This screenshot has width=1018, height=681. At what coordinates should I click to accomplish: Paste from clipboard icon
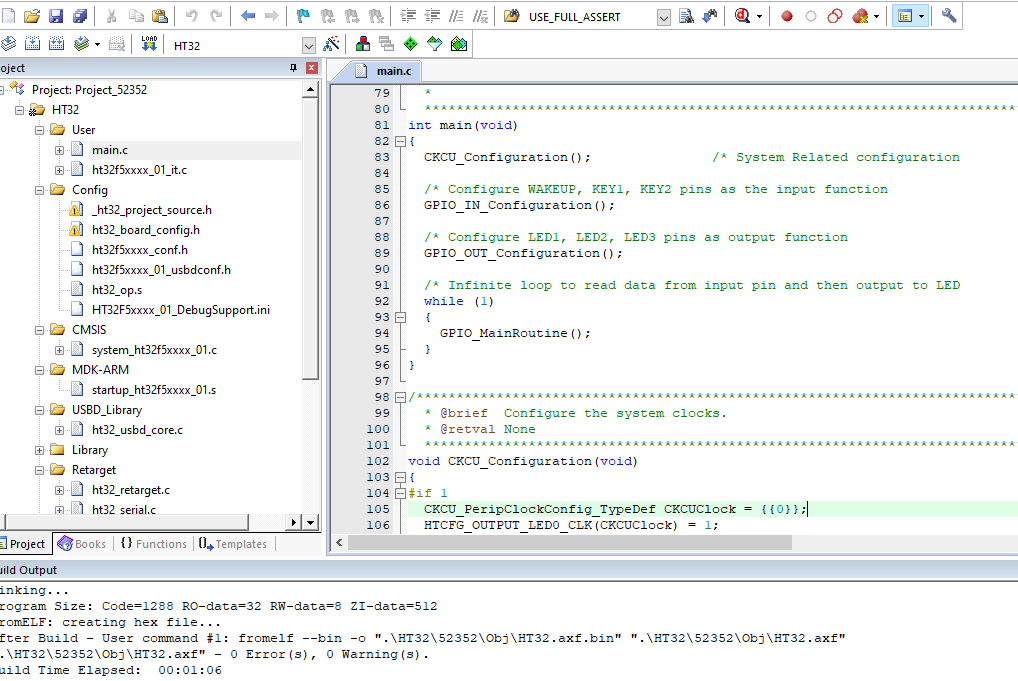tap(160, 16)
